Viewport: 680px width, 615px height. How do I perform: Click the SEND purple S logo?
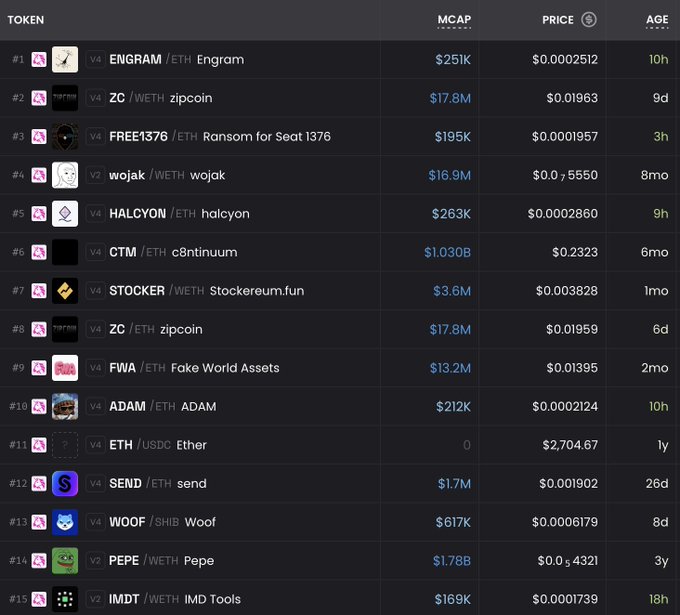(x=65, y=484)
